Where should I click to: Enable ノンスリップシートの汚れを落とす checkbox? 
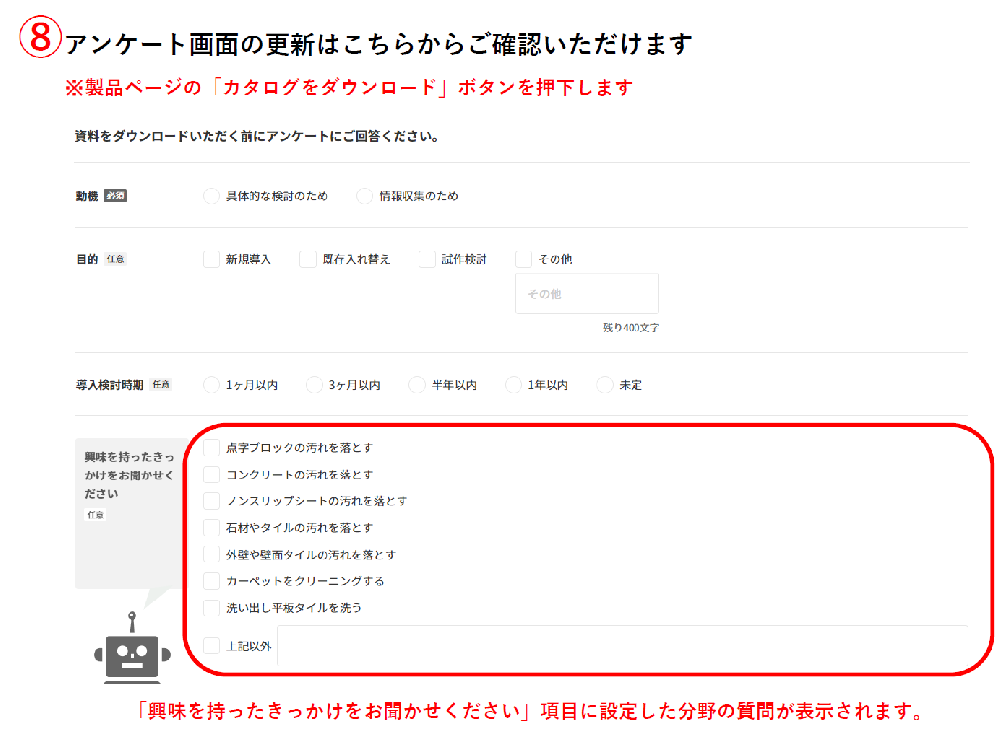(211, 501)
